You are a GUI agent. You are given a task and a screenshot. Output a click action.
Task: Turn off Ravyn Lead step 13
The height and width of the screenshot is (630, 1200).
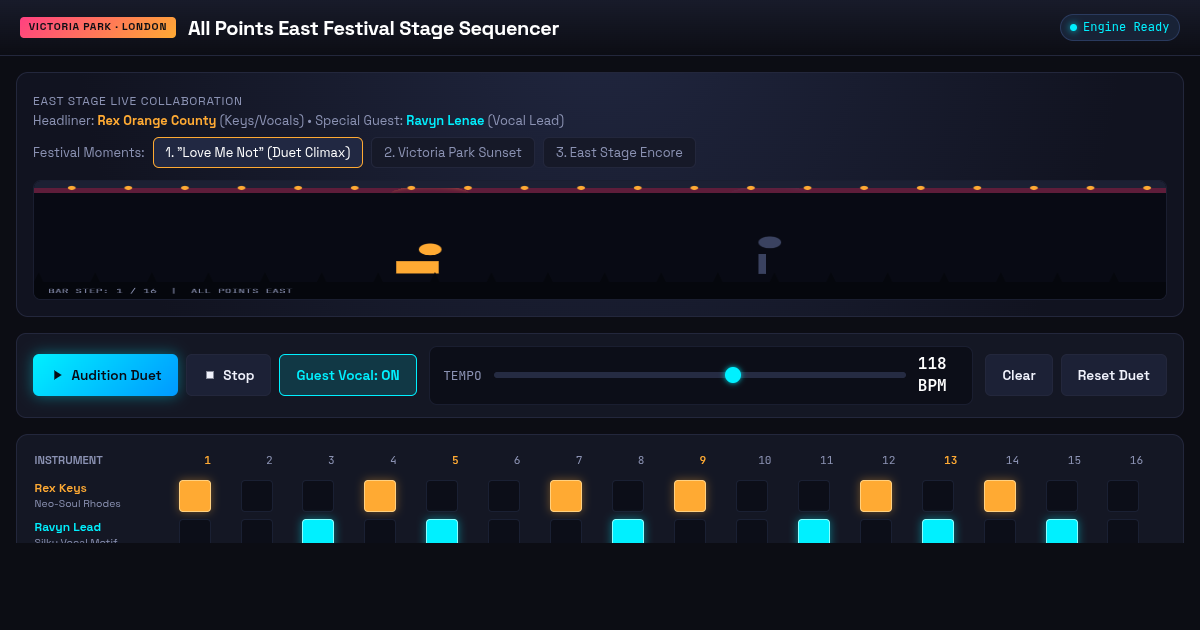click(938, 531)
